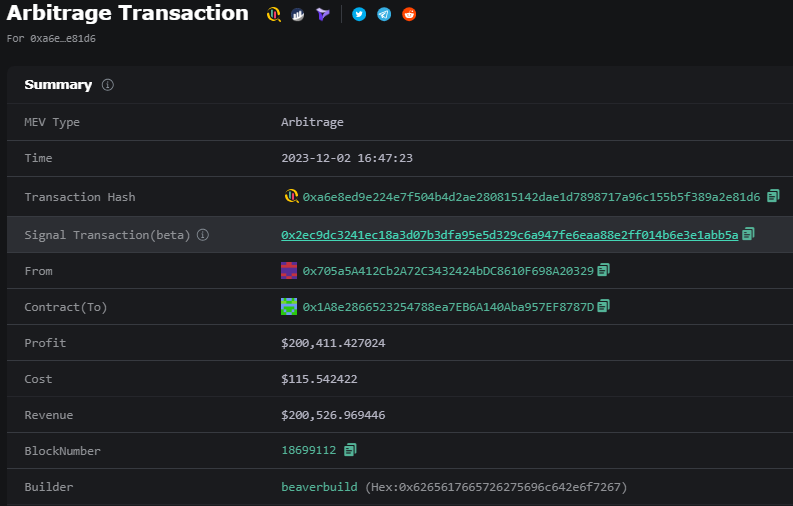This screenshot has width=793, height=506.
Task: Show the Summary info tooltip icon
Action: 108,85
